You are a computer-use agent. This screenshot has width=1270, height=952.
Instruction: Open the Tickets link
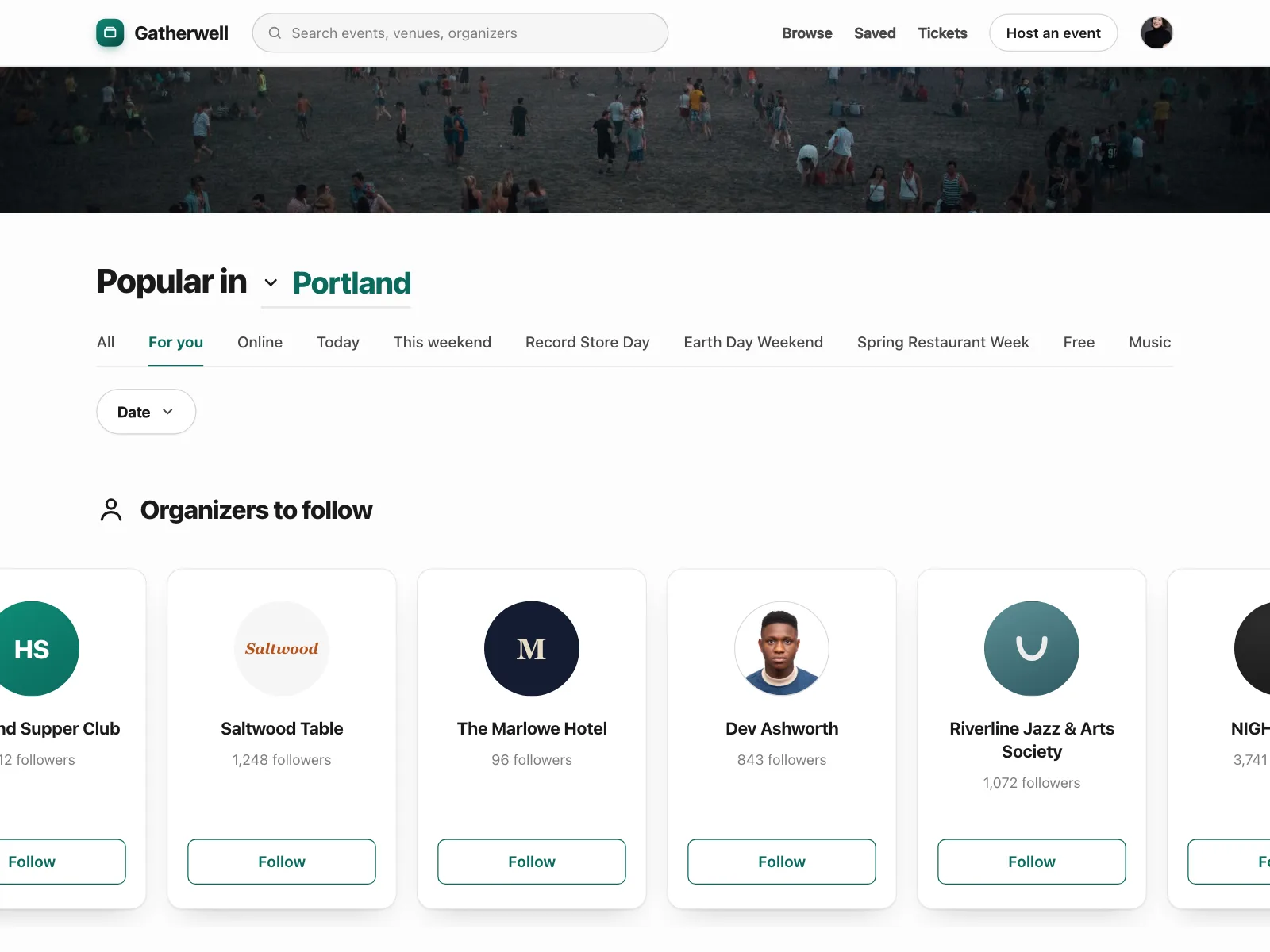(942, 33)
